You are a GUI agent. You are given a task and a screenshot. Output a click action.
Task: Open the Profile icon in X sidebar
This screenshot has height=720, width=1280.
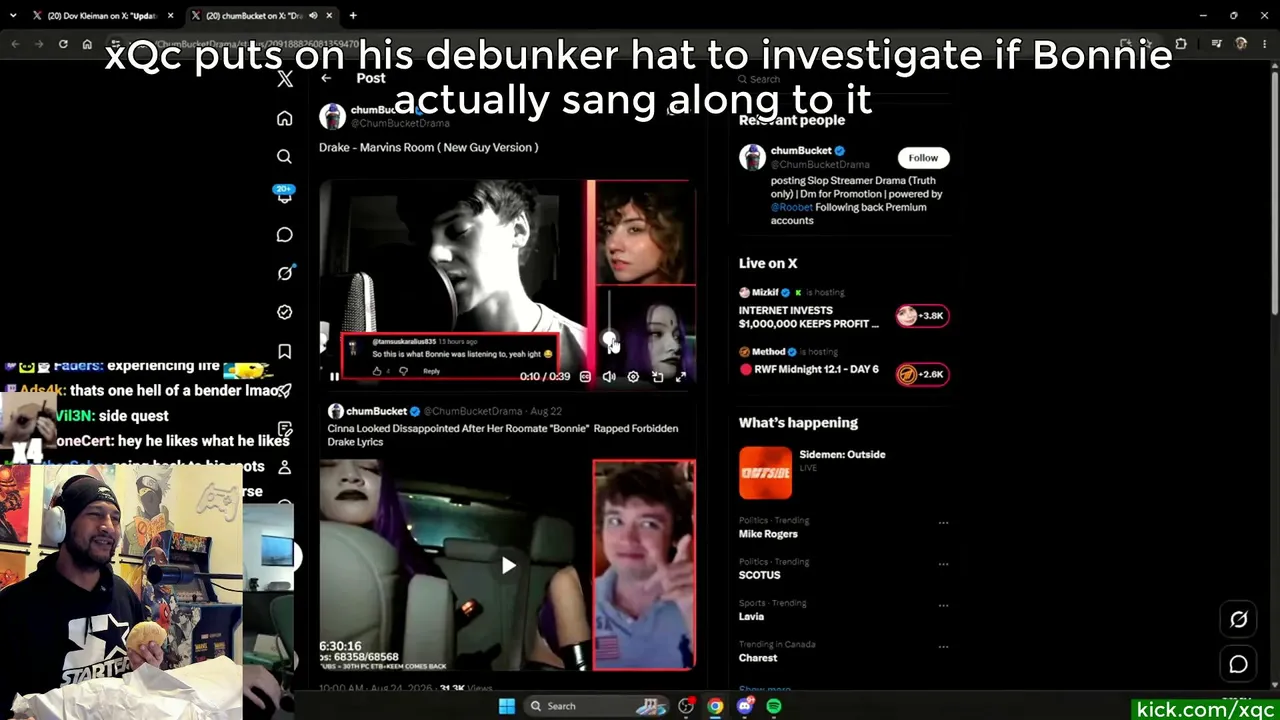pyautogui.click(x=285, y=467)
